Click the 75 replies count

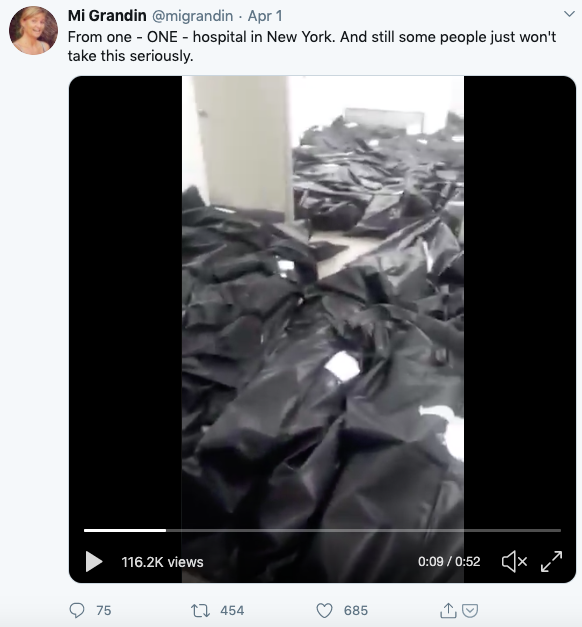[x=104, y=611]
